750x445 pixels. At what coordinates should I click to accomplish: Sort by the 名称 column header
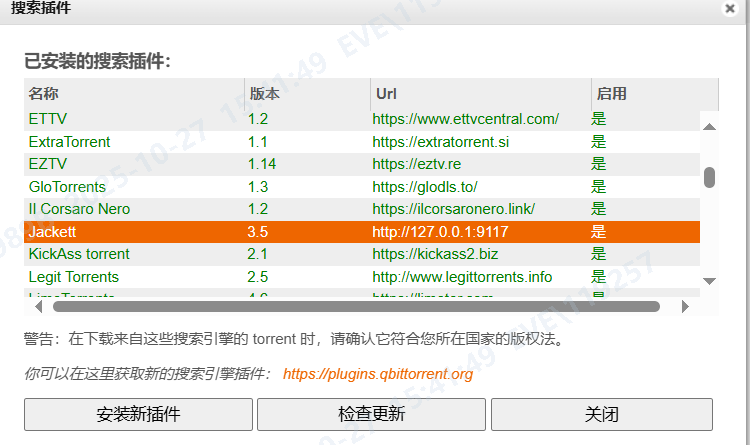pyautogui.click(x=134, y=93)
